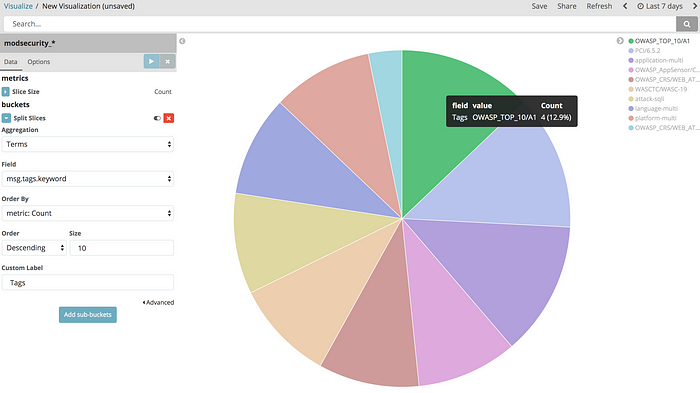
Task: Select the WASCTC/WASC-19 legend entry
Action: 658,89
